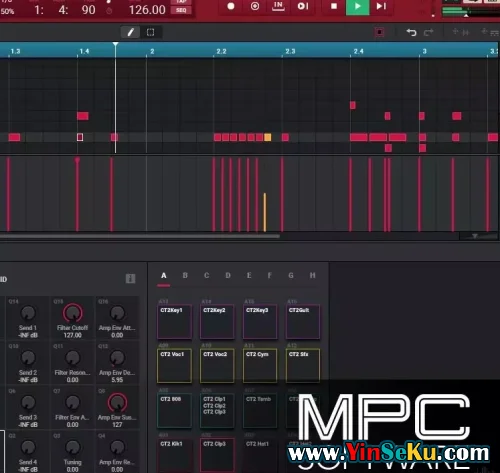Trigger the CT2Key1 pad
Image resolution: width=500 pixels, height=473 pixels.
click(174, 321)
